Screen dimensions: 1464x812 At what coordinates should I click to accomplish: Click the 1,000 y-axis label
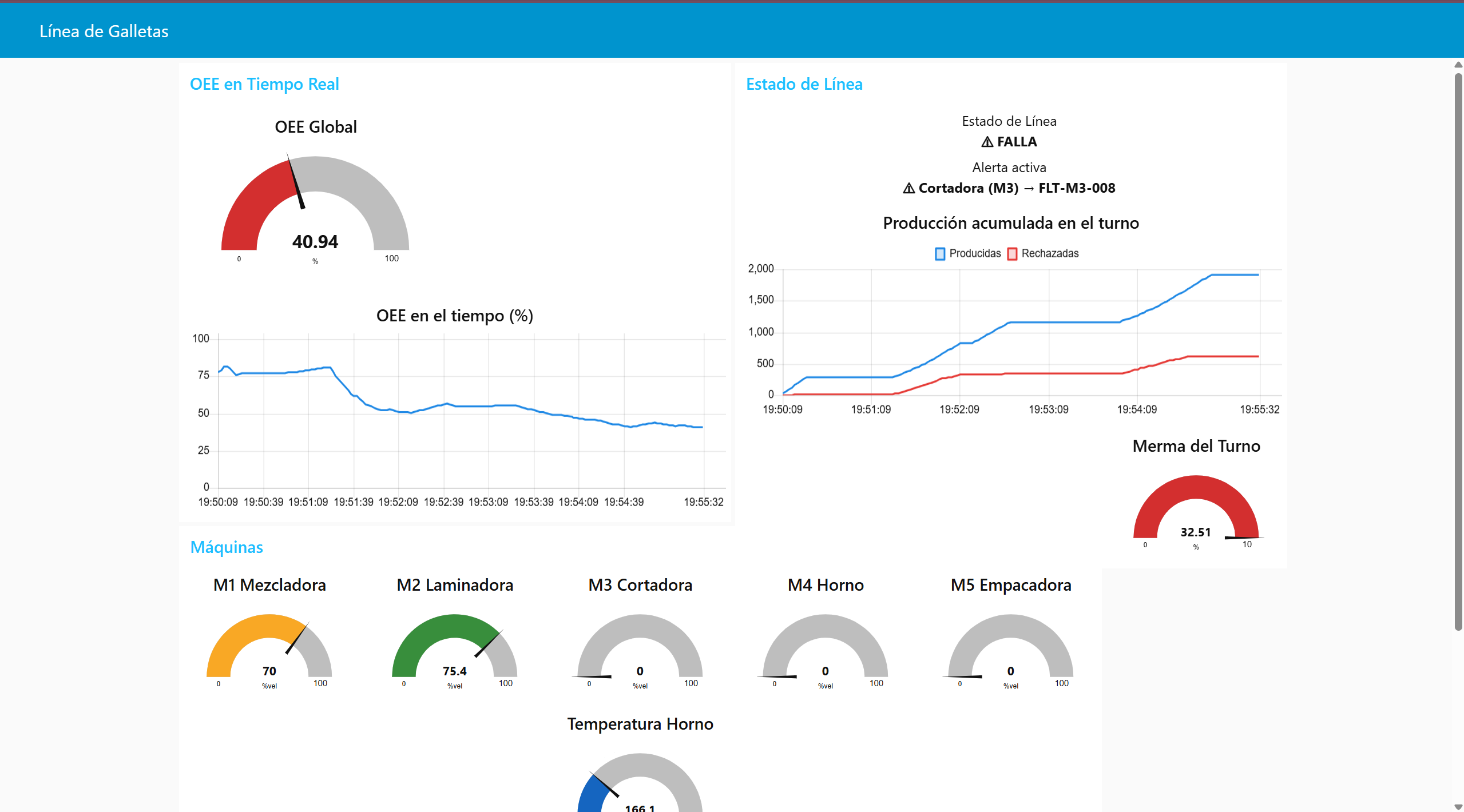(761, 332)
